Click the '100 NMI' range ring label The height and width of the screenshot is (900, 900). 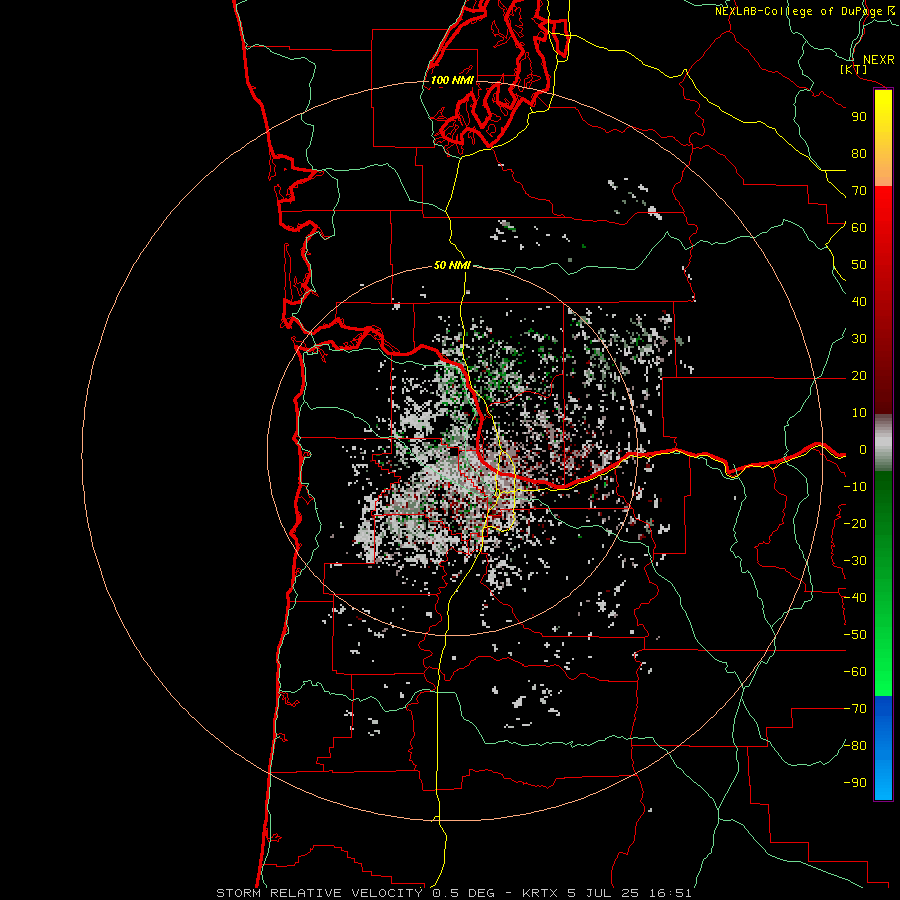(452, 80)
